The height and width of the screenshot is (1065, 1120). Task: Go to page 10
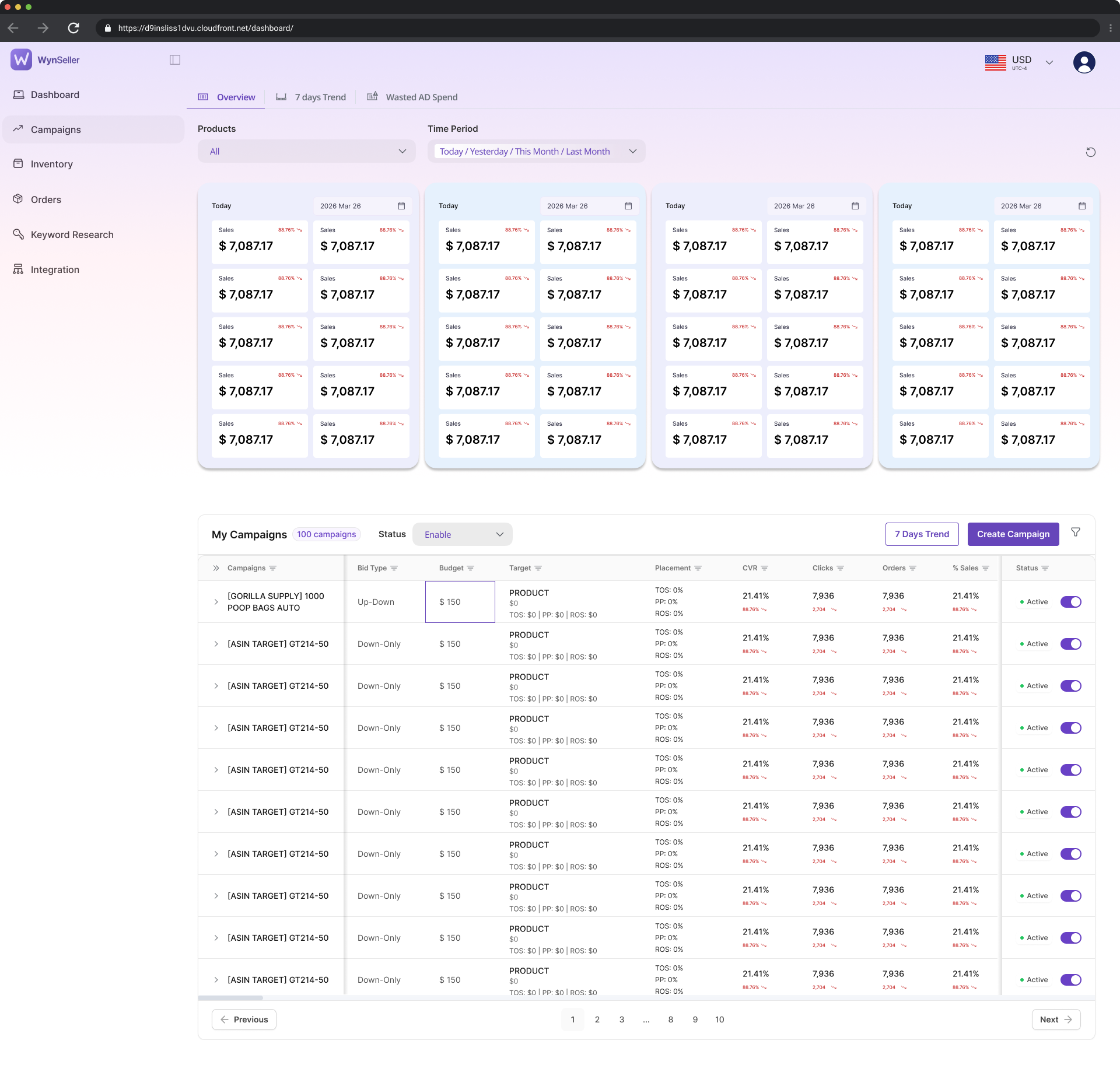(720, 1020)
